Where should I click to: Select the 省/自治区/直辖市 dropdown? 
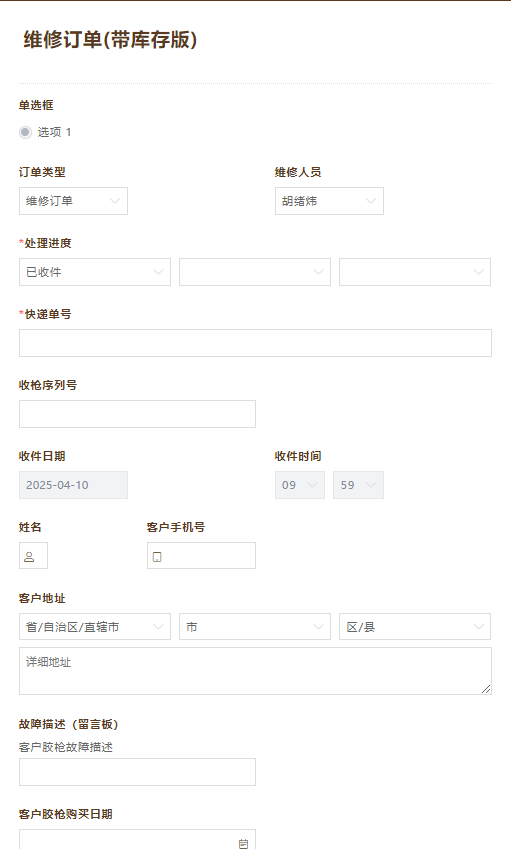tap(95, 626)
